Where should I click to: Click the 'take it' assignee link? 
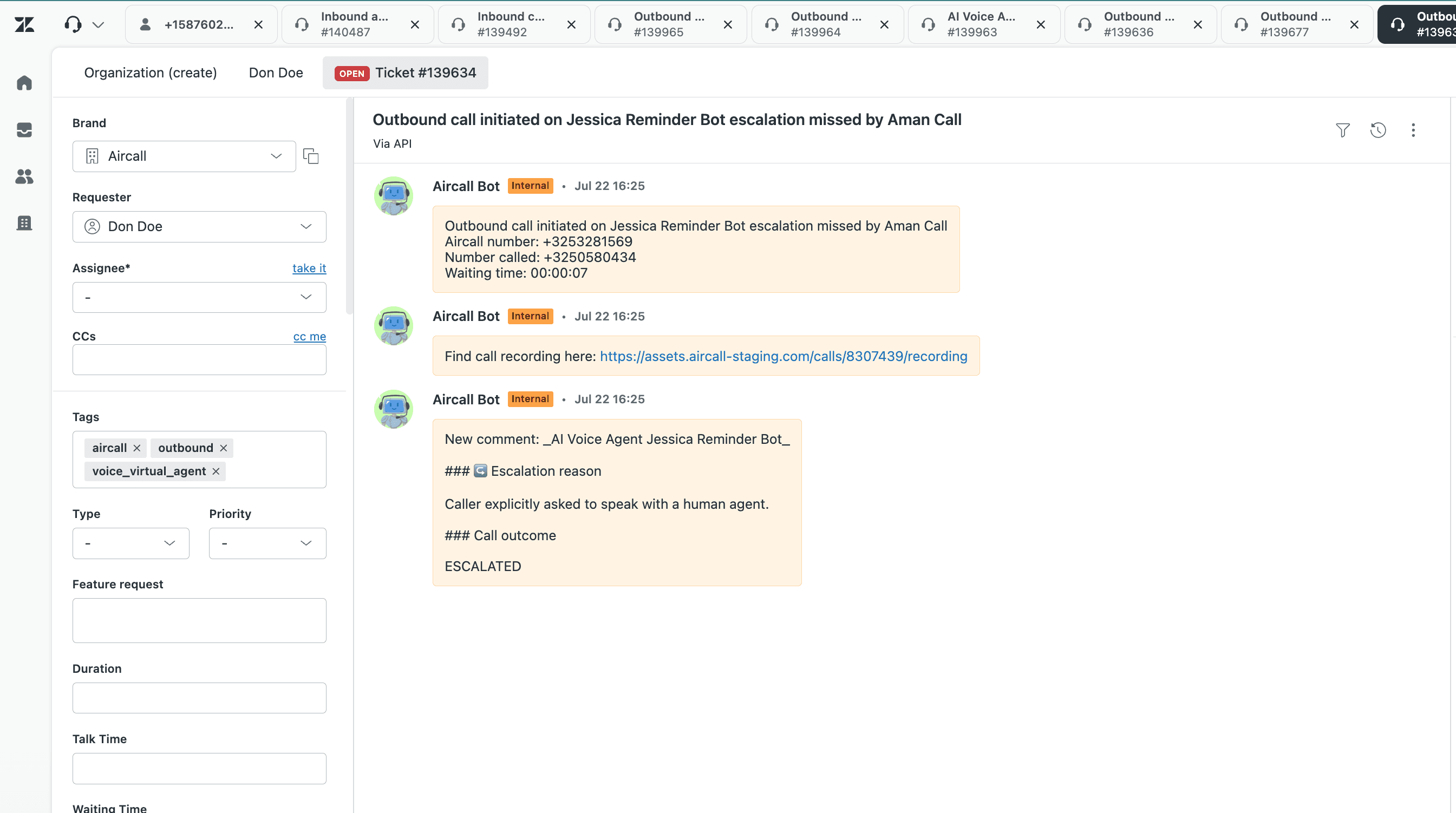tap(309, 268)
